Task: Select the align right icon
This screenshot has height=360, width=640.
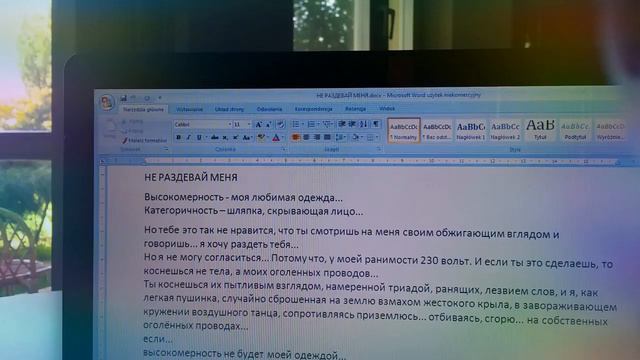Action: 317,138
